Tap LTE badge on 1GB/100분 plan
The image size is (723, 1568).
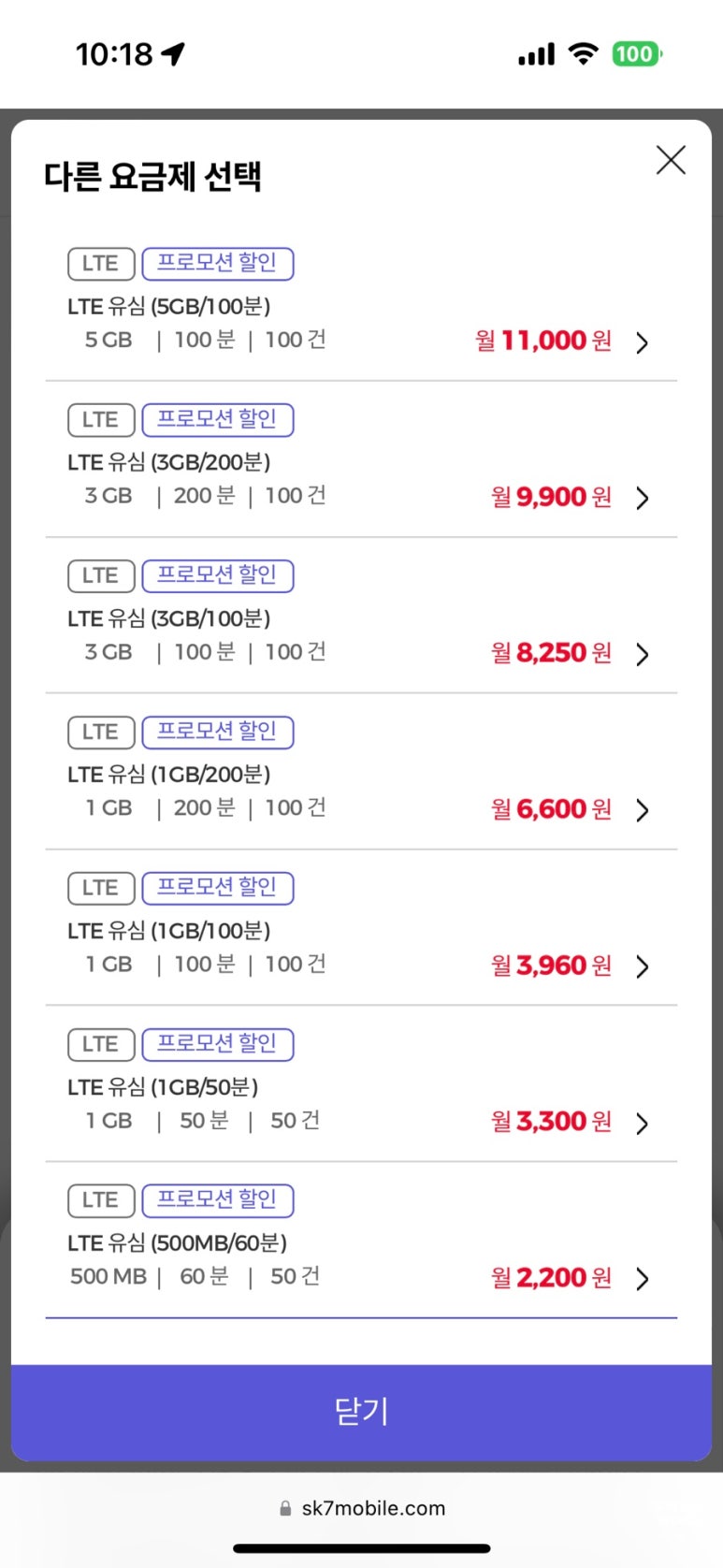coord(101,888)
